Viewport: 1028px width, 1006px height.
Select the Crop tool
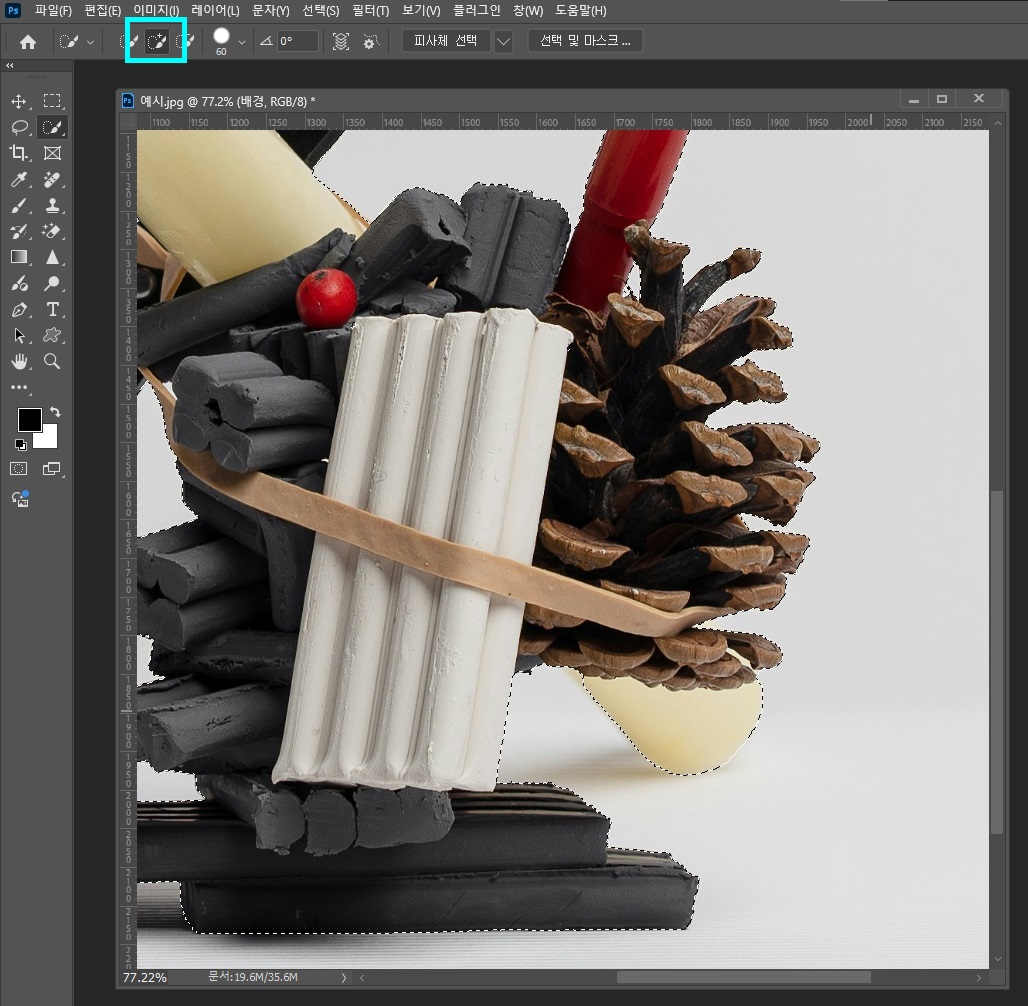18,153
